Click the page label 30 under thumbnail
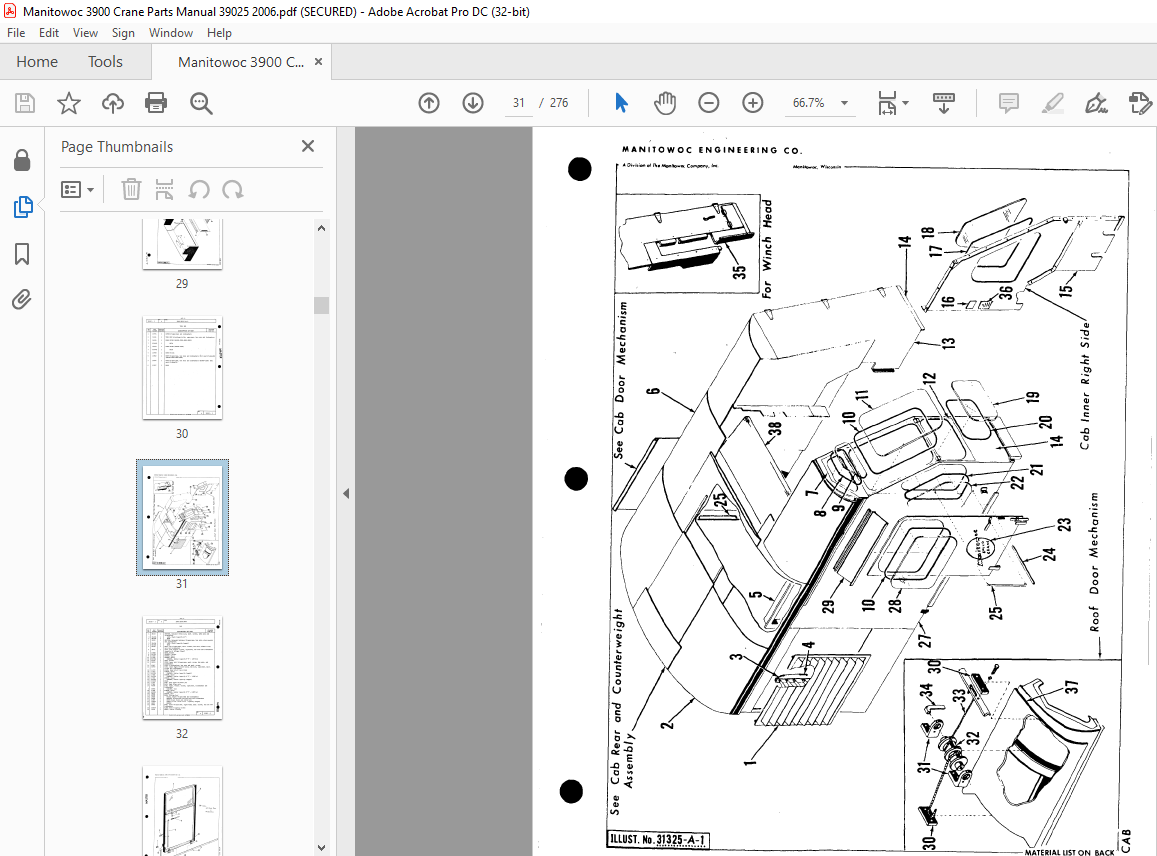Screen dimensions: 1157x856 [182, 434]
